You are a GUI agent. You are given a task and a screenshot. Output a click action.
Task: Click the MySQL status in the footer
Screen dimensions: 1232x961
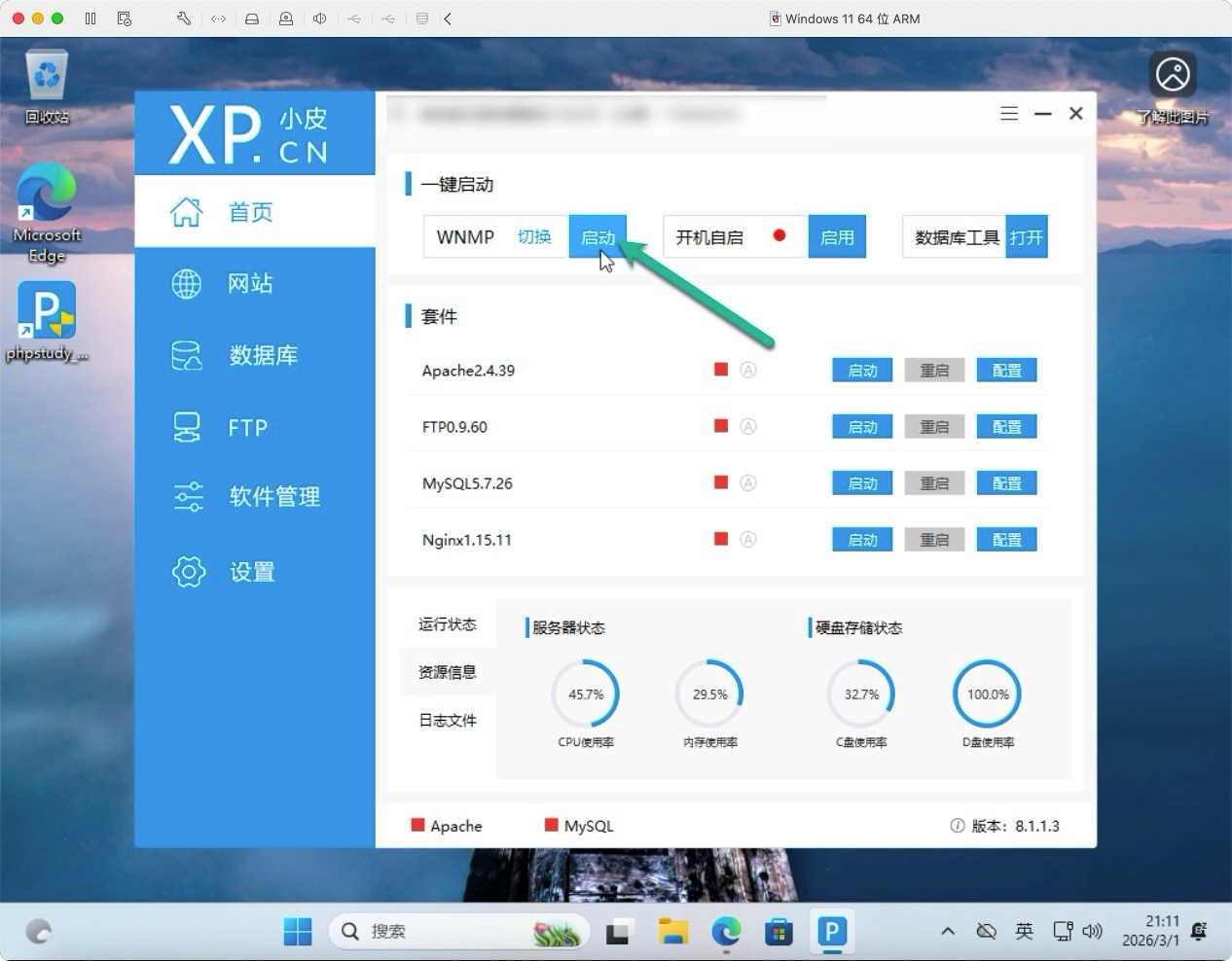pos(580,826)
